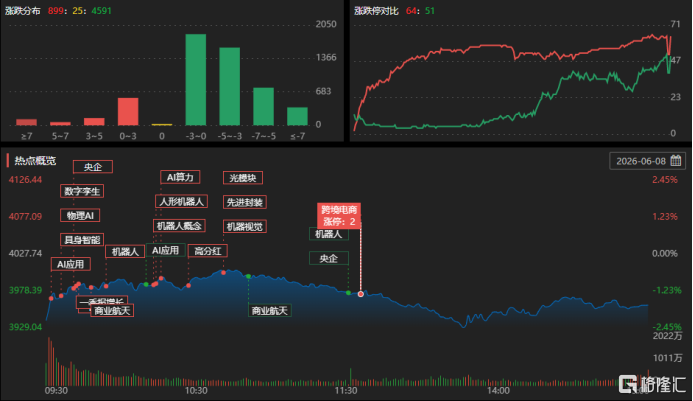Viewport: 693px width, 401px height.
Task: Select the AI算力 hotspot tag
Action: (180, 177)
